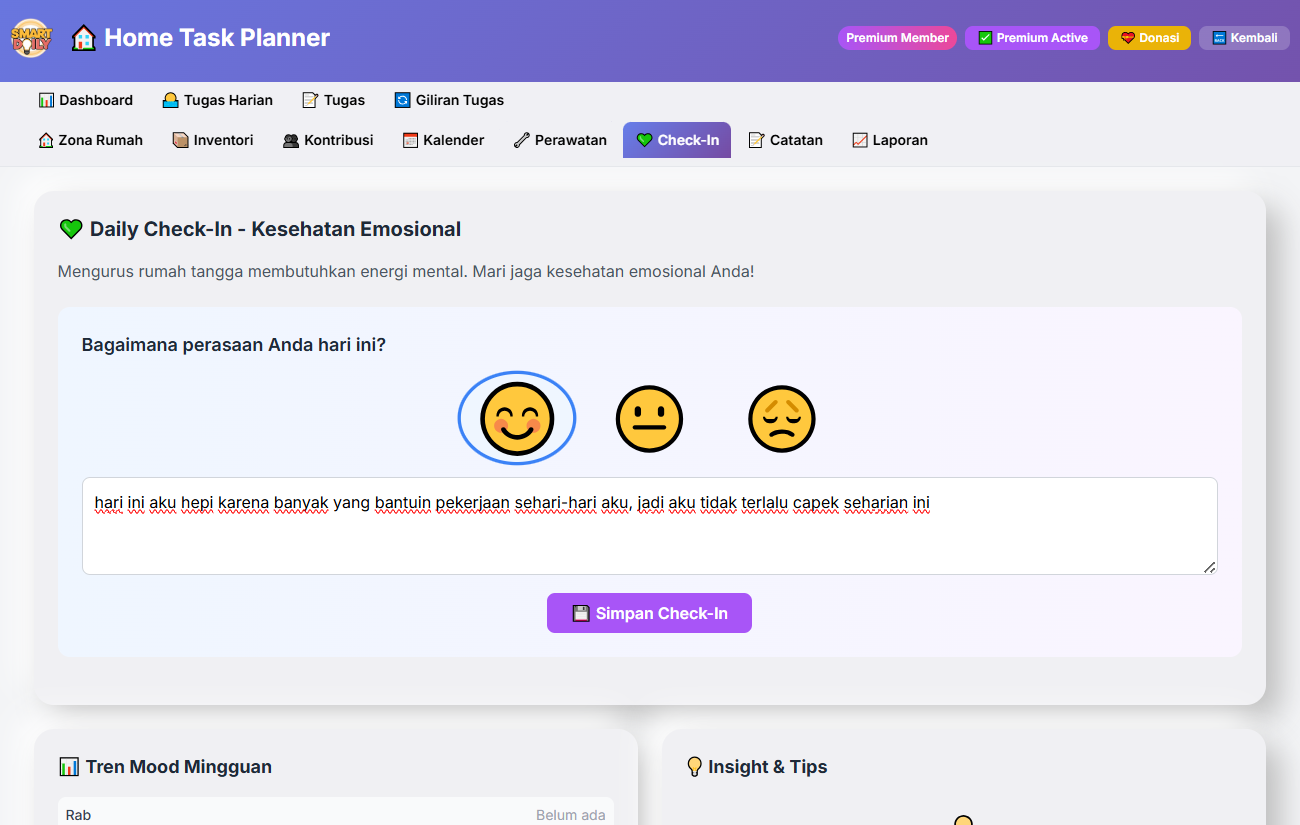Open the Perawatan tab
1300x825 pixels.
tap(560, 140)
